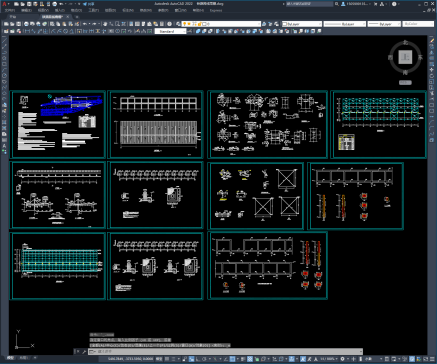Open the Layer Properties Manager icon
Screen dimensions: 437x364
pos(178,24)
